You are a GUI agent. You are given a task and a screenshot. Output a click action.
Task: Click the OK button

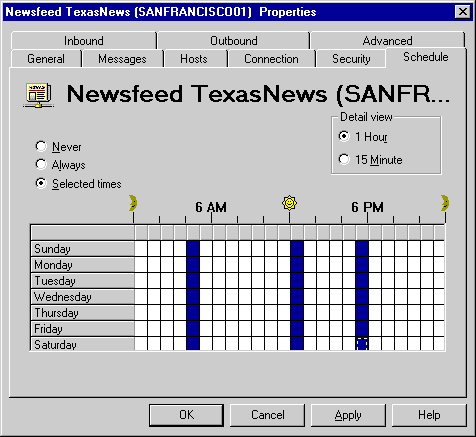[x=186, y=415]
